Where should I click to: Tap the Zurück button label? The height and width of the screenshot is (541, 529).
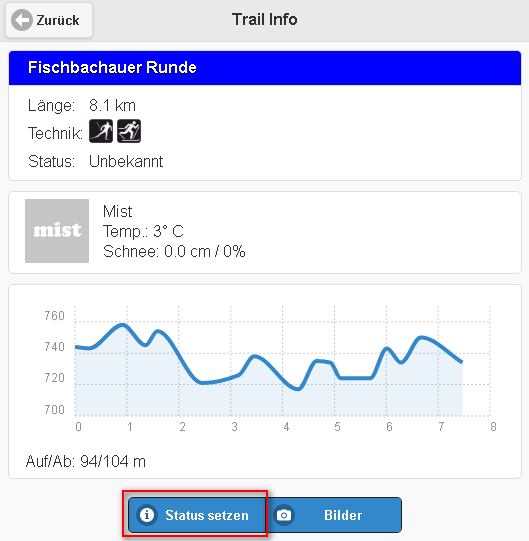pos(58,20)
